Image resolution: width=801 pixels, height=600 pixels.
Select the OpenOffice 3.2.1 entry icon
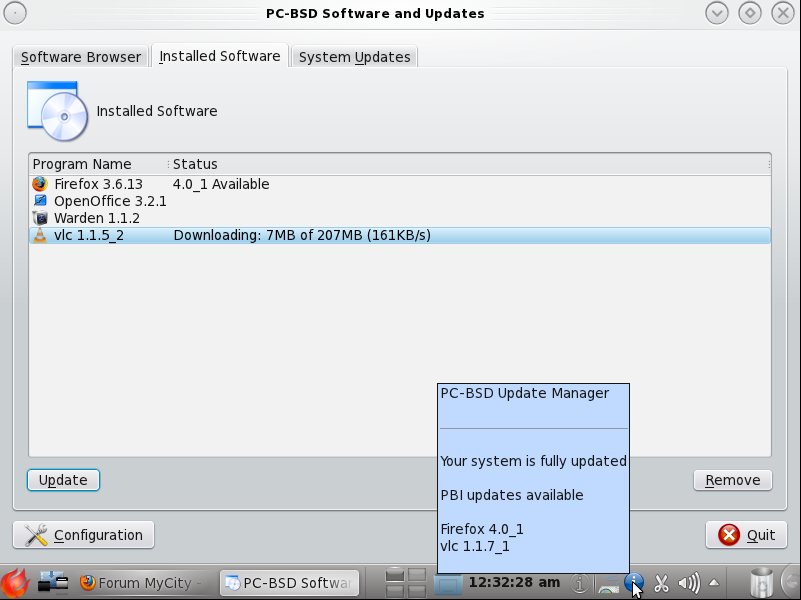click(40, 201)
